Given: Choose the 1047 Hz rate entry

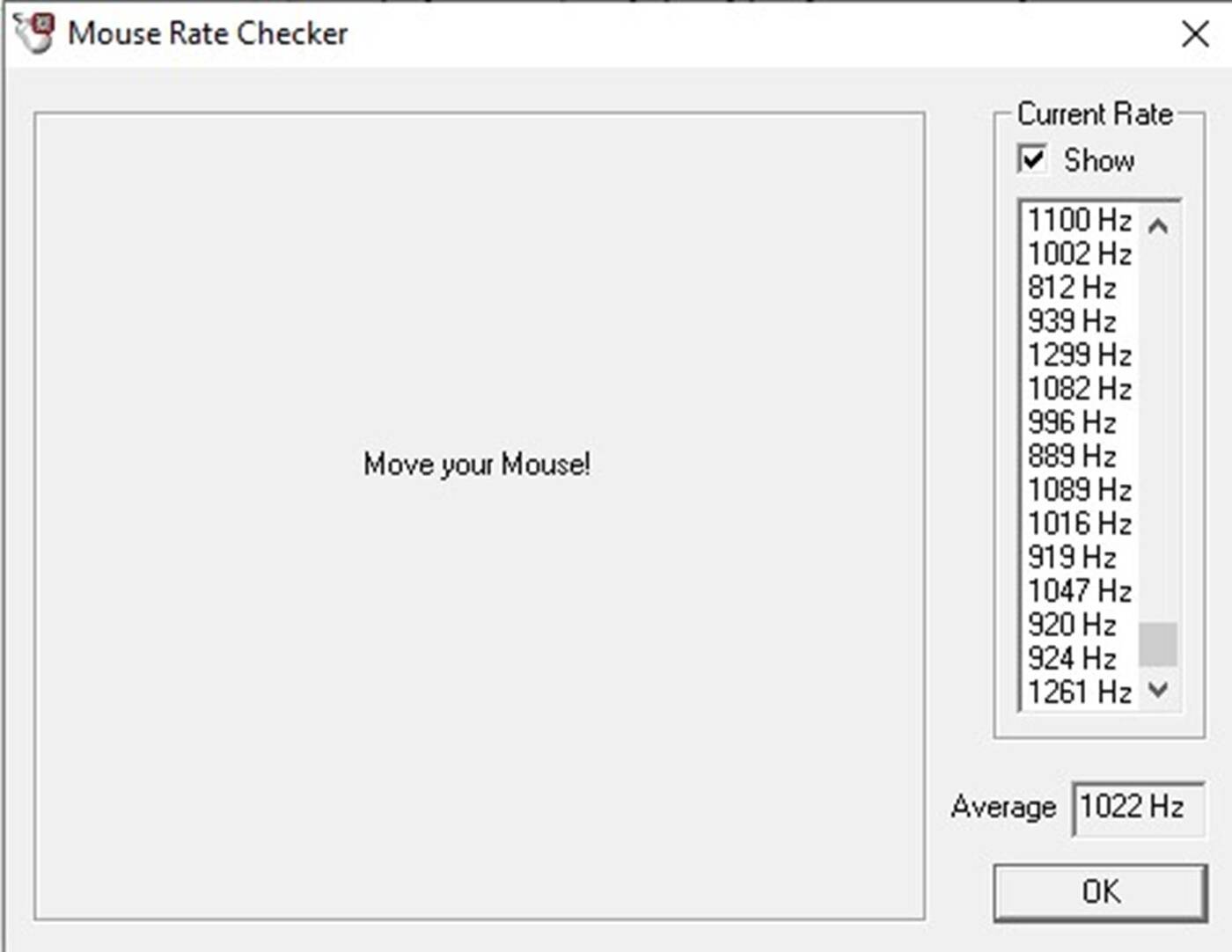Looking at the screenshot, I should (1079, 590).
